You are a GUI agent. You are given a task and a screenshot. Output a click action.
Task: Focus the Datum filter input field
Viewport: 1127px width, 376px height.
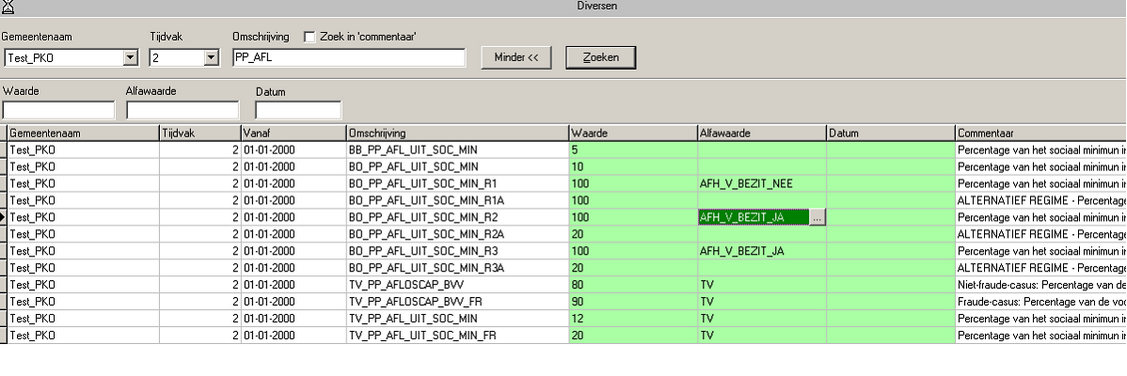coord(298,110)
